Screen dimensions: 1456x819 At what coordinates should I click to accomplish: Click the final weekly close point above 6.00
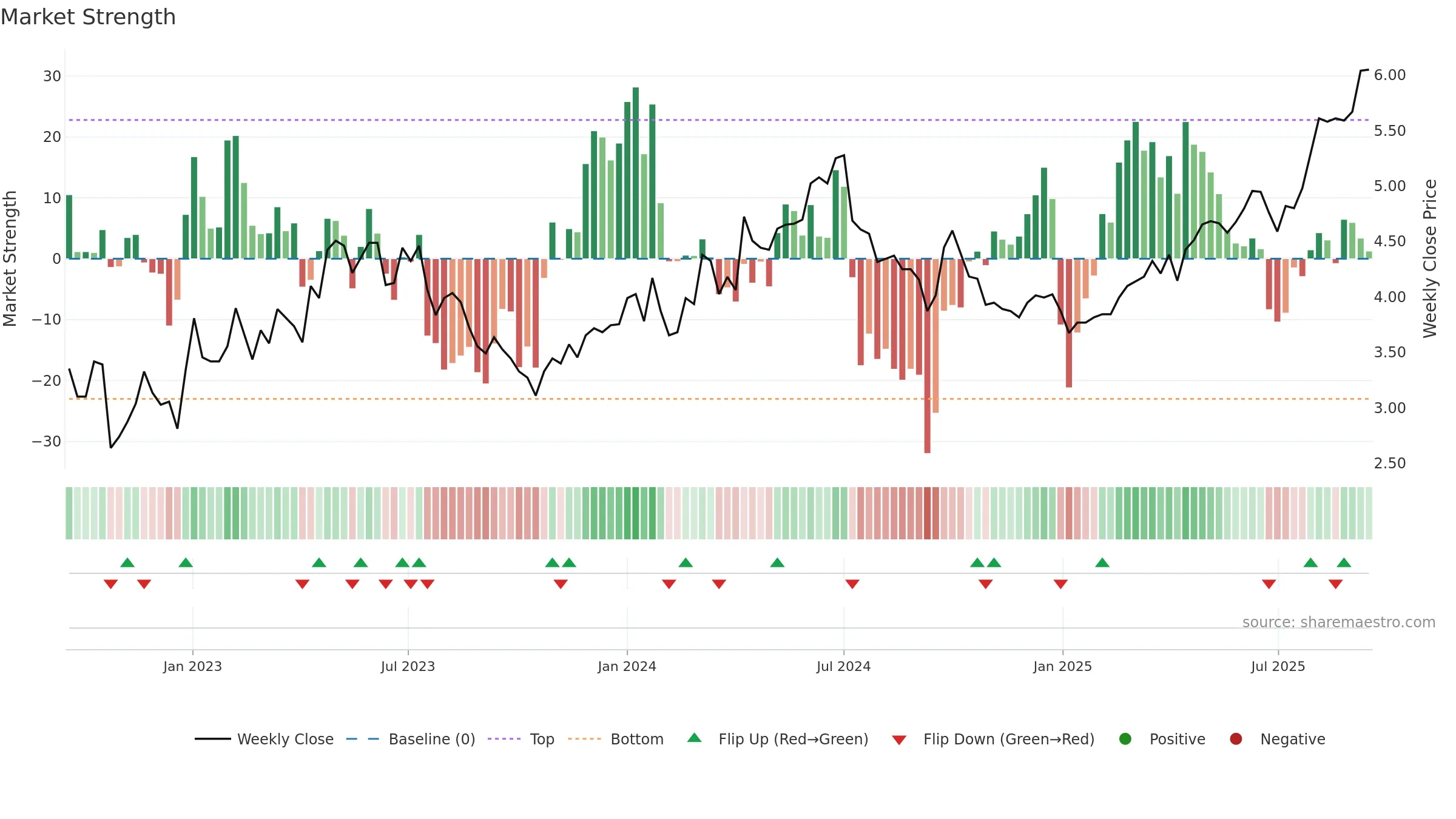coord(1367,70)
